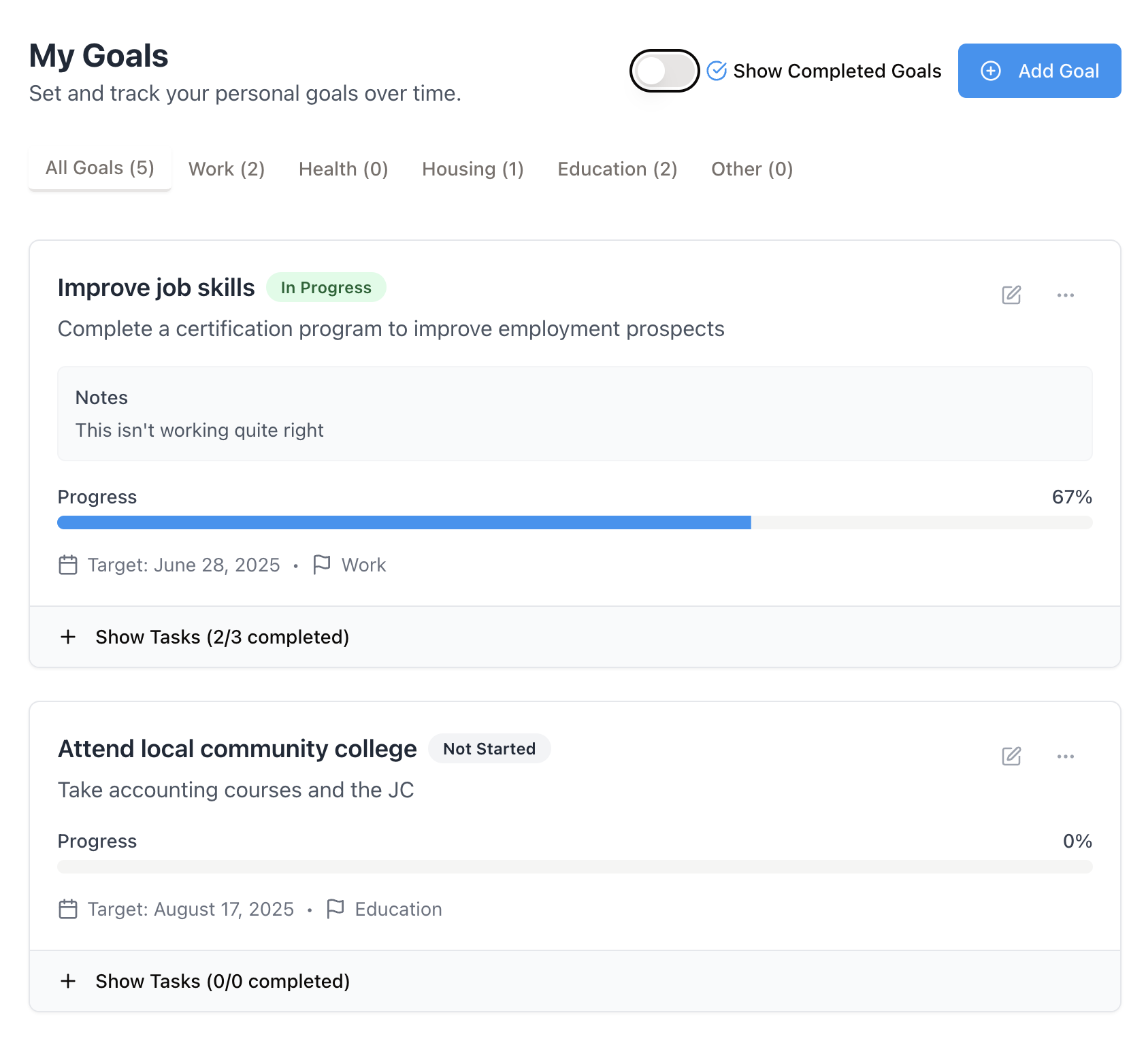The width and height of the screenshot is (1146, 1064).
Task: Click the 67% progress value
Action: click(x=1072, y=497)
